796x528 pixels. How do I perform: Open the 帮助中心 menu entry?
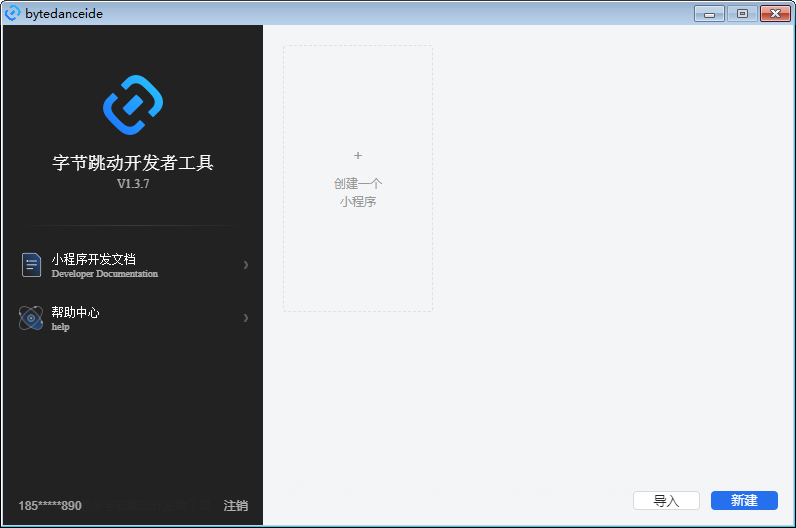(76, 312)
